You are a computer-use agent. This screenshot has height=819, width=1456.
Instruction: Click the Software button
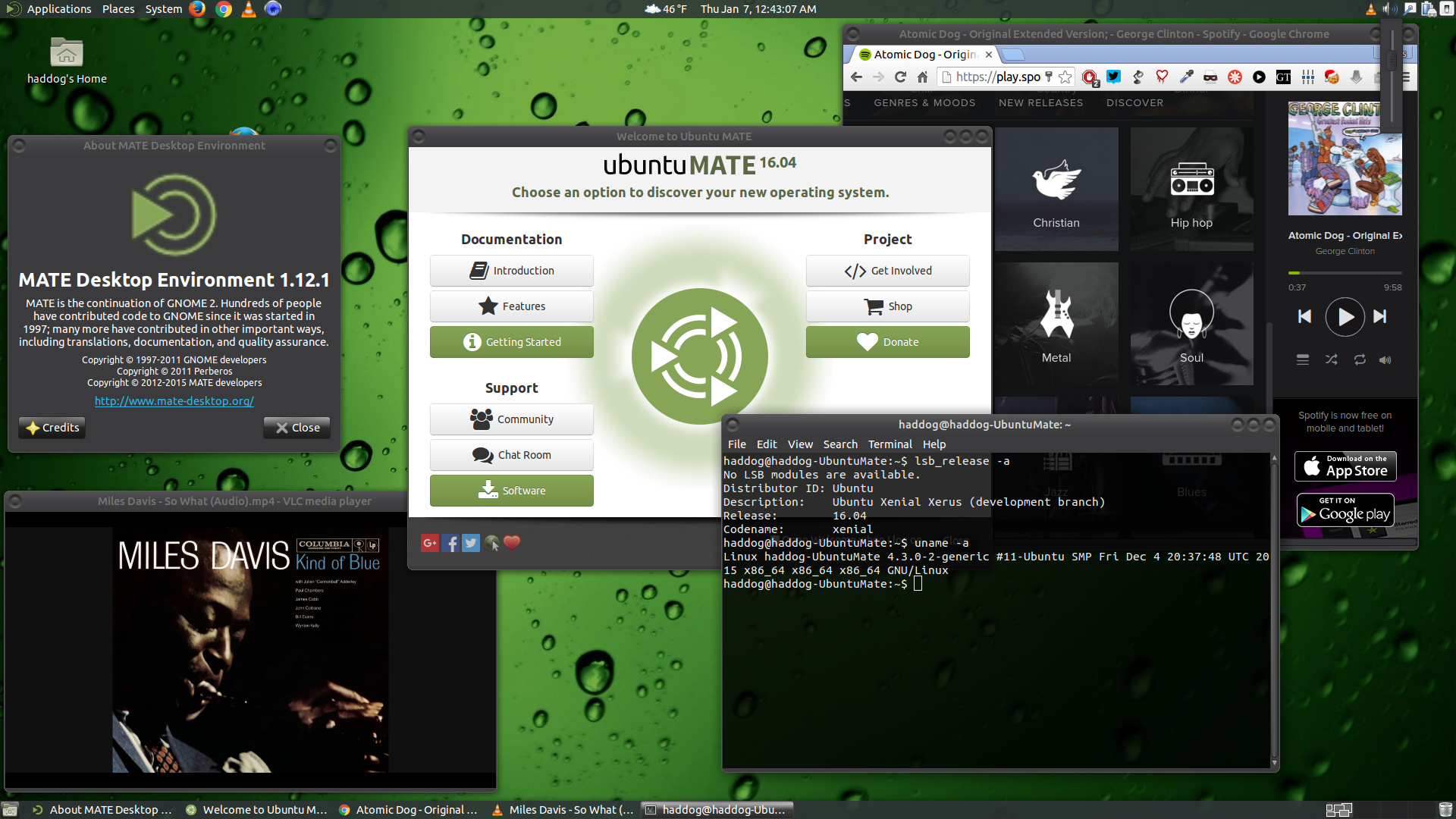(512, 491)
